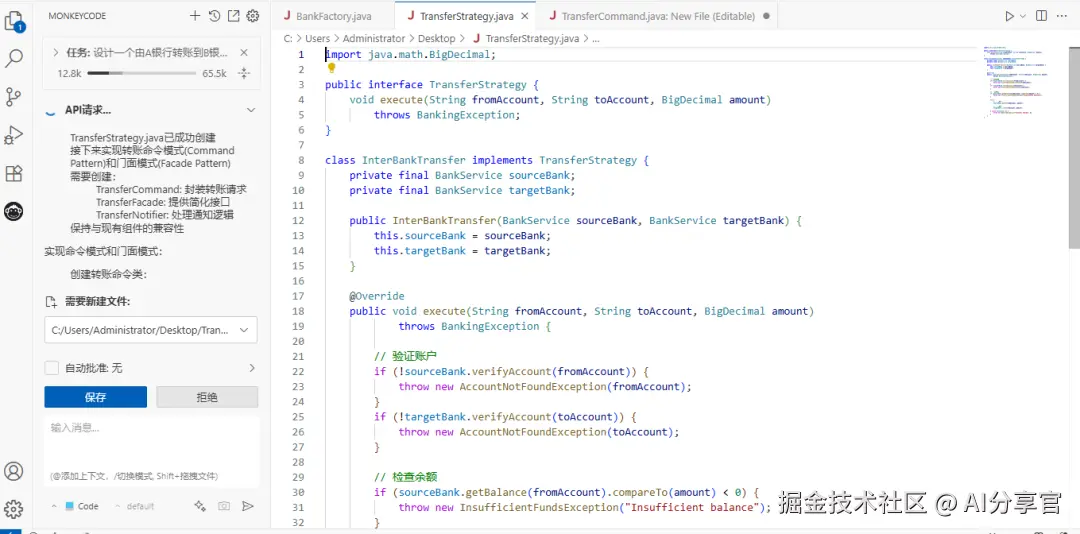Click the '// 验证账户' comment
1080x534 pixels.
(x=406, y=356)
